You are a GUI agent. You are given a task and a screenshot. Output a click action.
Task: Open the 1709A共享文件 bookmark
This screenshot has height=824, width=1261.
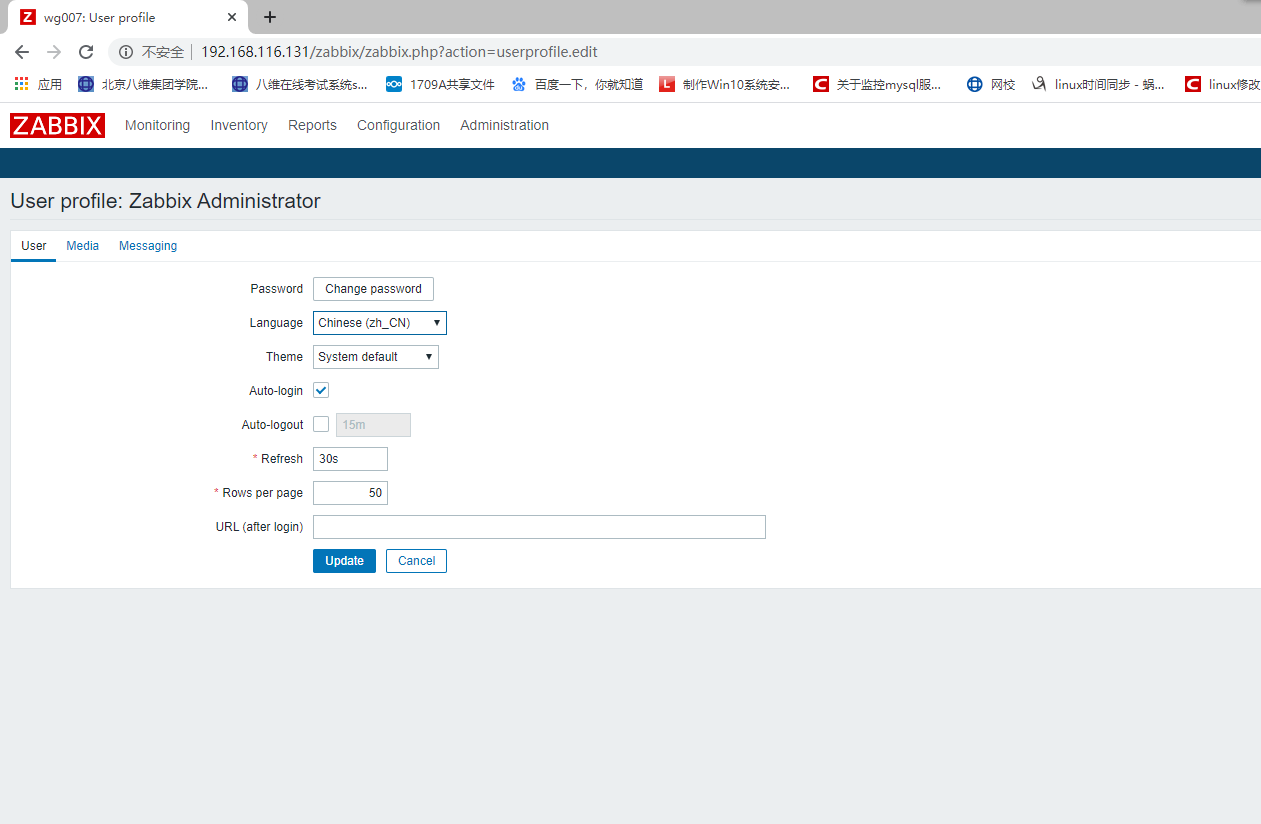(440, 85)
